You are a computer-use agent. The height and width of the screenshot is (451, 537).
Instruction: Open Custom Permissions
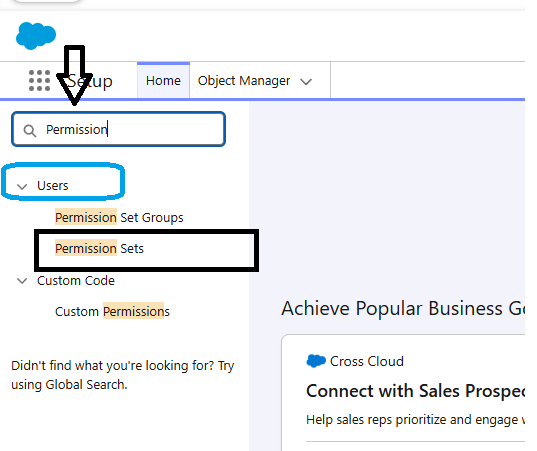point(112,311)
